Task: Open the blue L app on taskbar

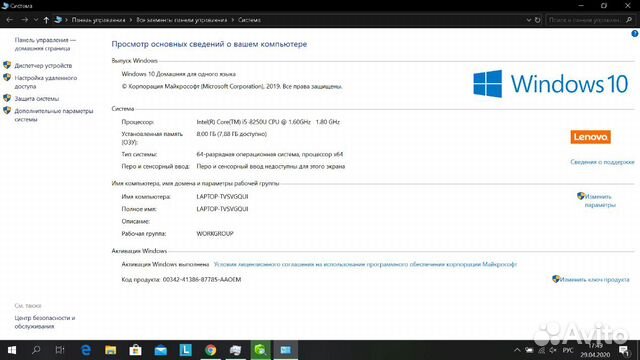Action: pyautogui.click(x=186, y=350)
